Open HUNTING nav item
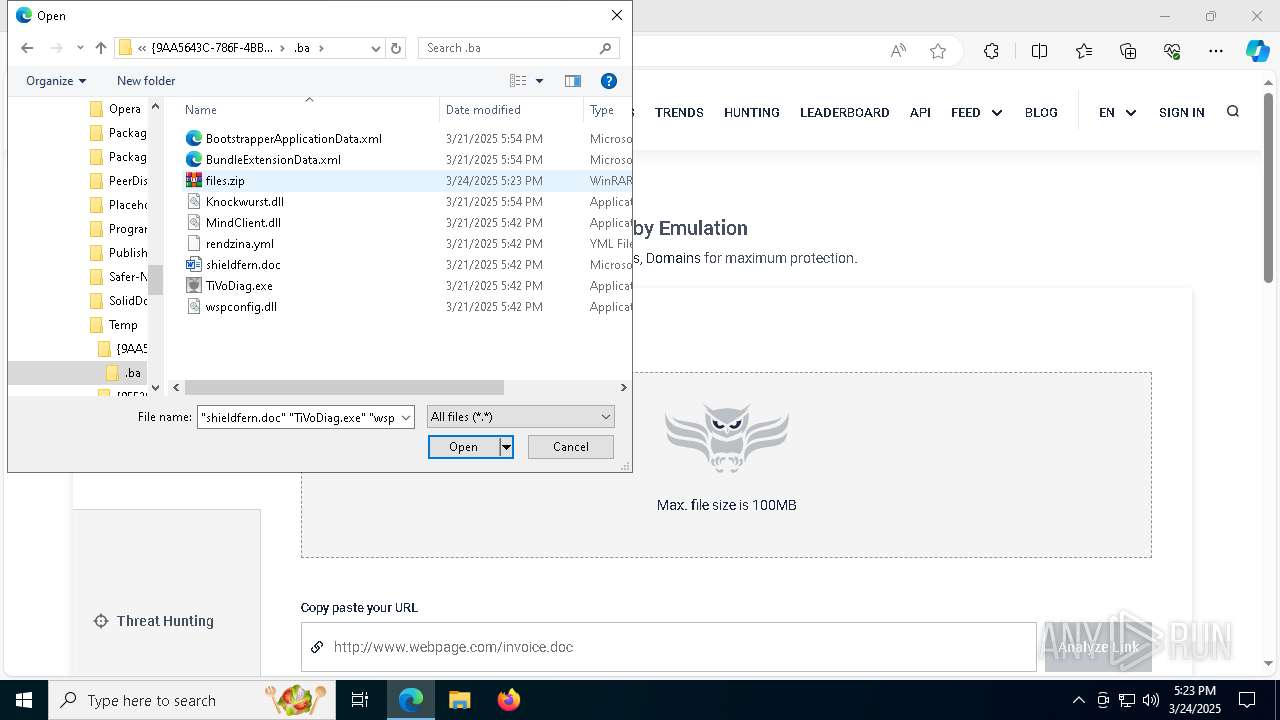Screen dimensions: 1280x720 pos(752,113)
